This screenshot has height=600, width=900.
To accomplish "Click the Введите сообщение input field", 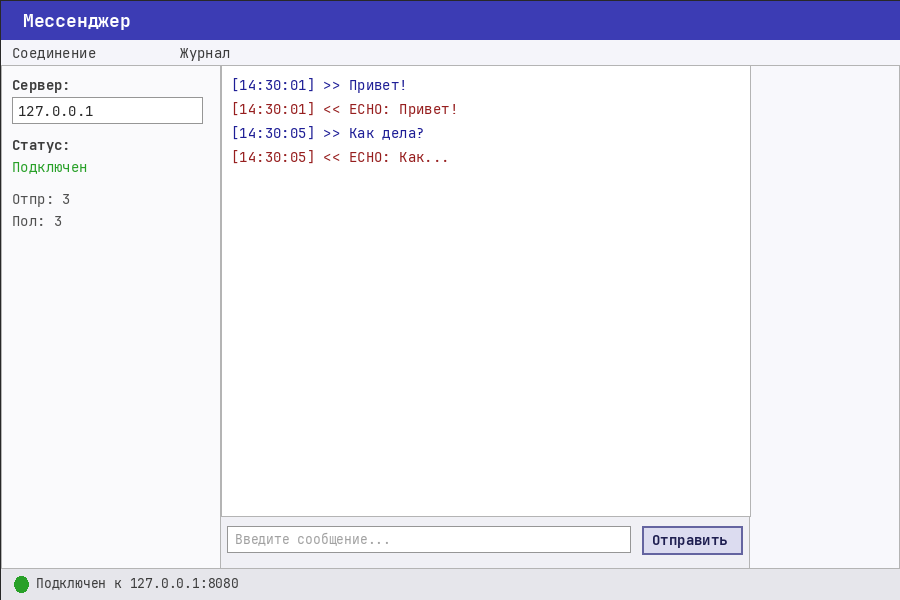I will coord(429,540).
